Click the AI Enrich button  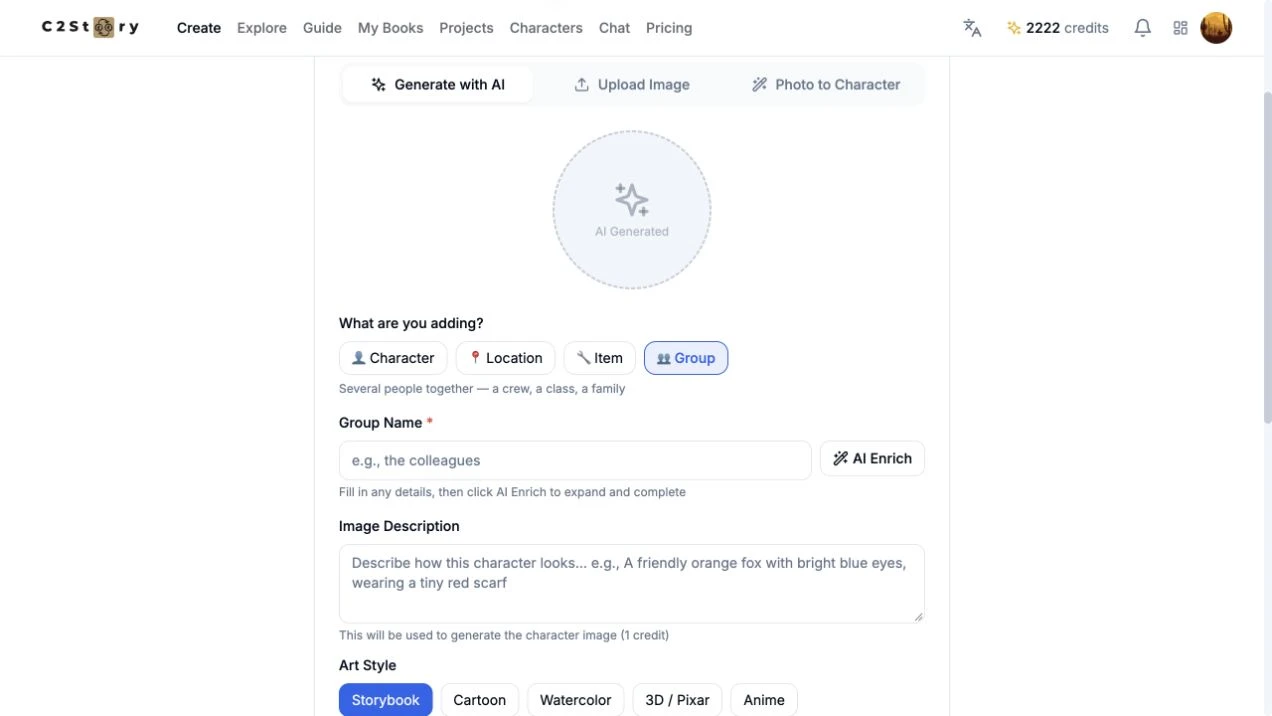[x=872, y=459]
